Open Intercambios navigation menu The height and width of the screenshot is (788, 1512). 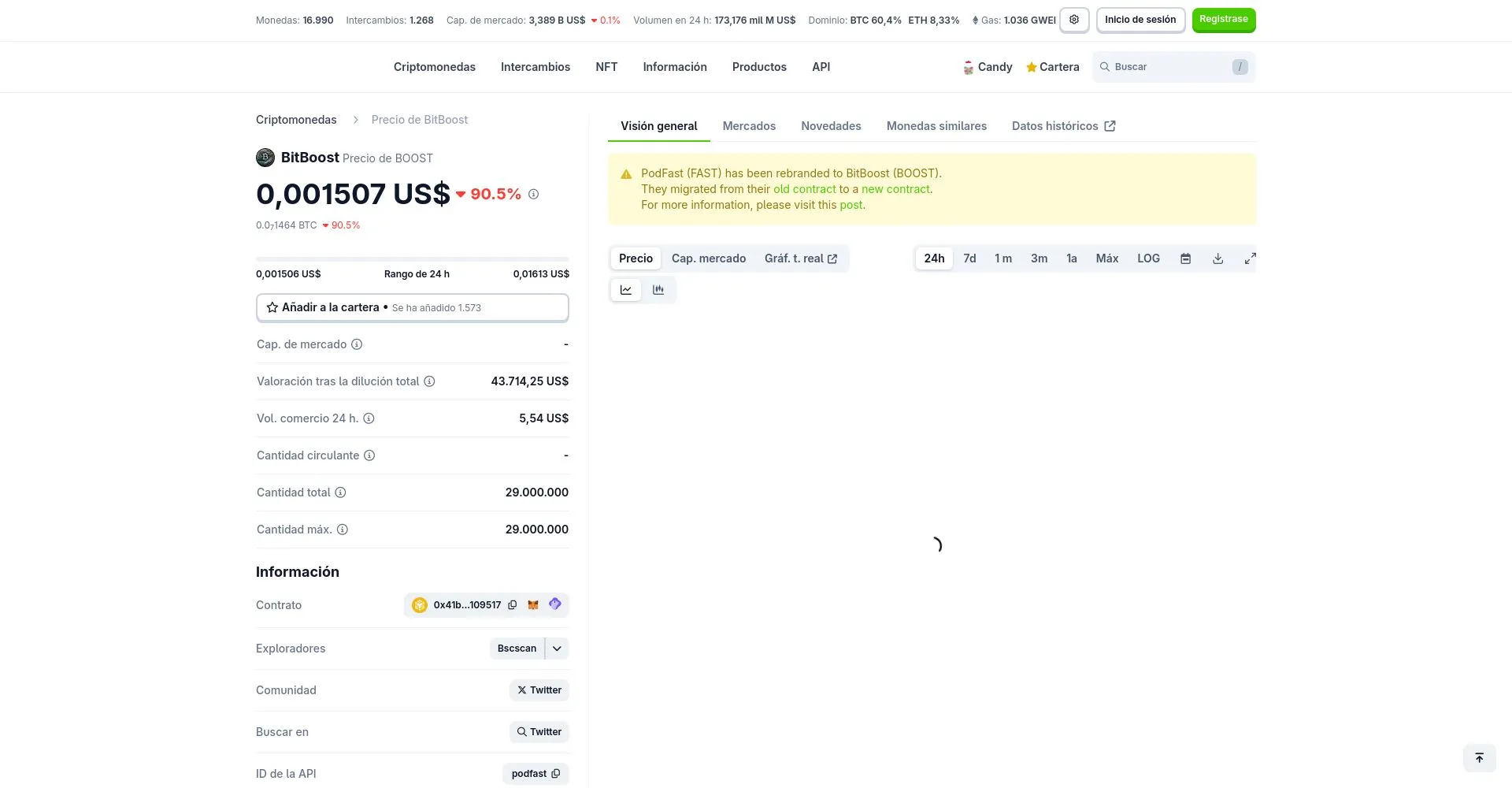535,67
